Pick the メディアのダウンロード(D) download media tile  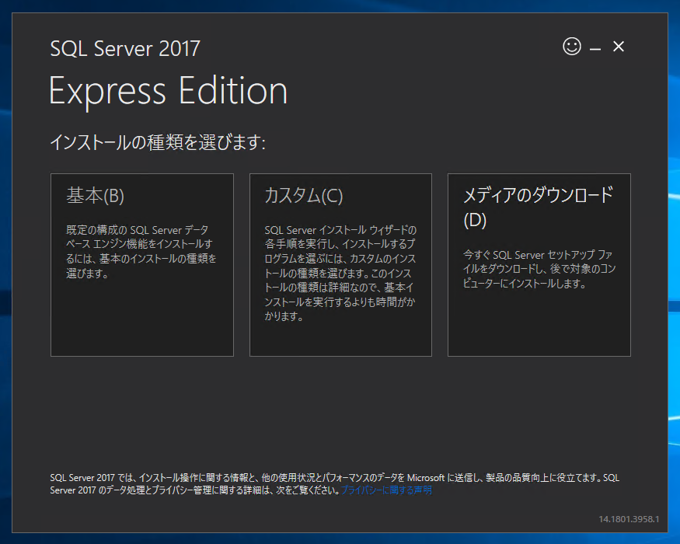click(539, 265)
